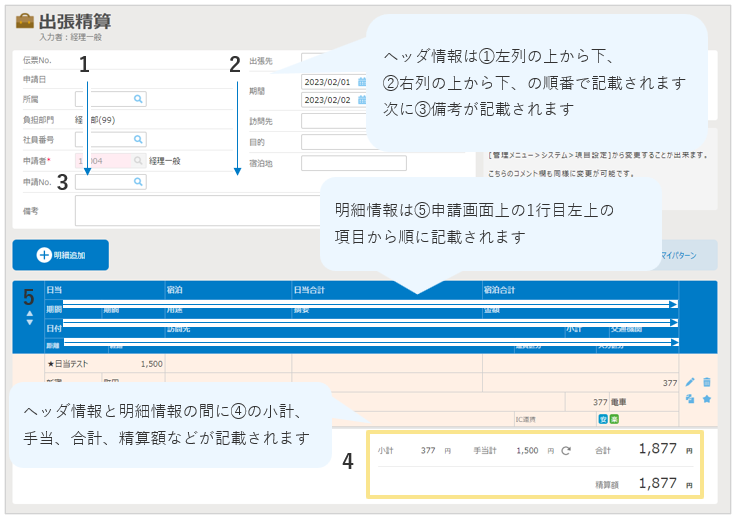Click the search icon in 社員番号 field
734x516 pixels.
[x=138, y=139]
